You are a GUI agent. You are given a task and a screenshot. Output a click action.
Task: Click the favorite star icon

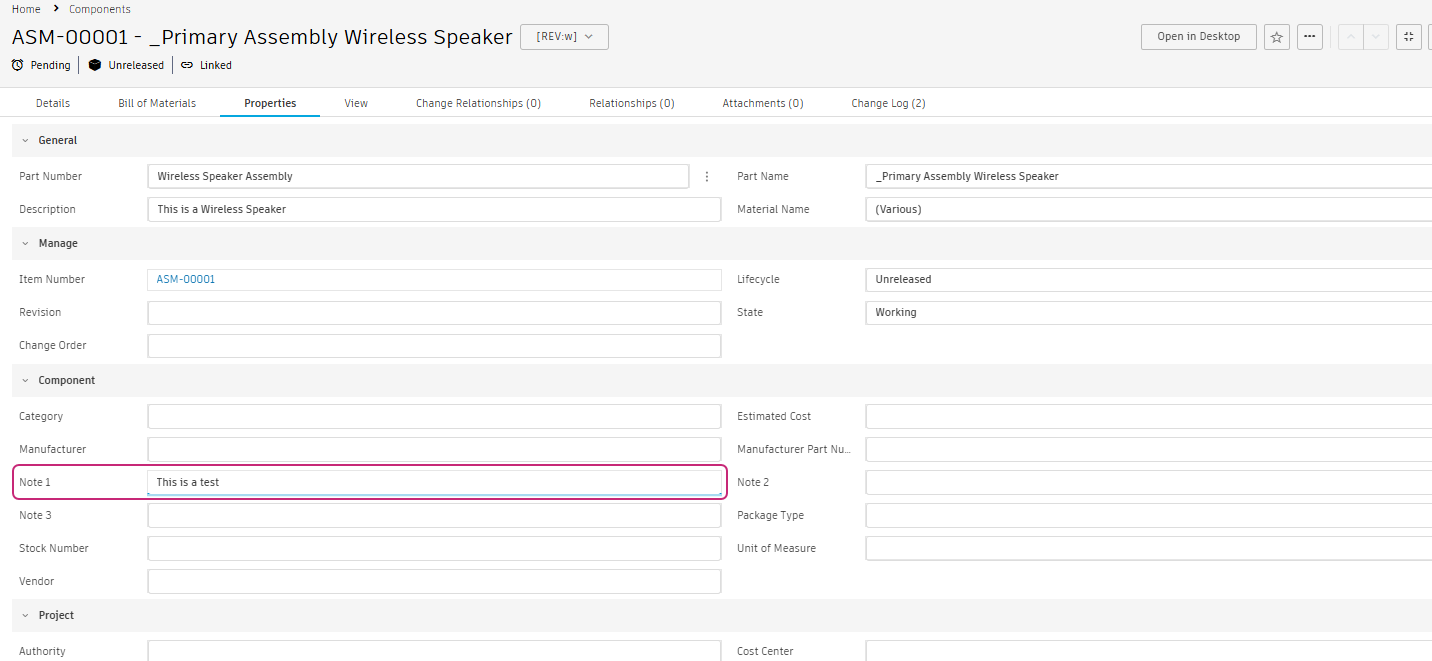pyautogui.click(x=1276, y=37)
